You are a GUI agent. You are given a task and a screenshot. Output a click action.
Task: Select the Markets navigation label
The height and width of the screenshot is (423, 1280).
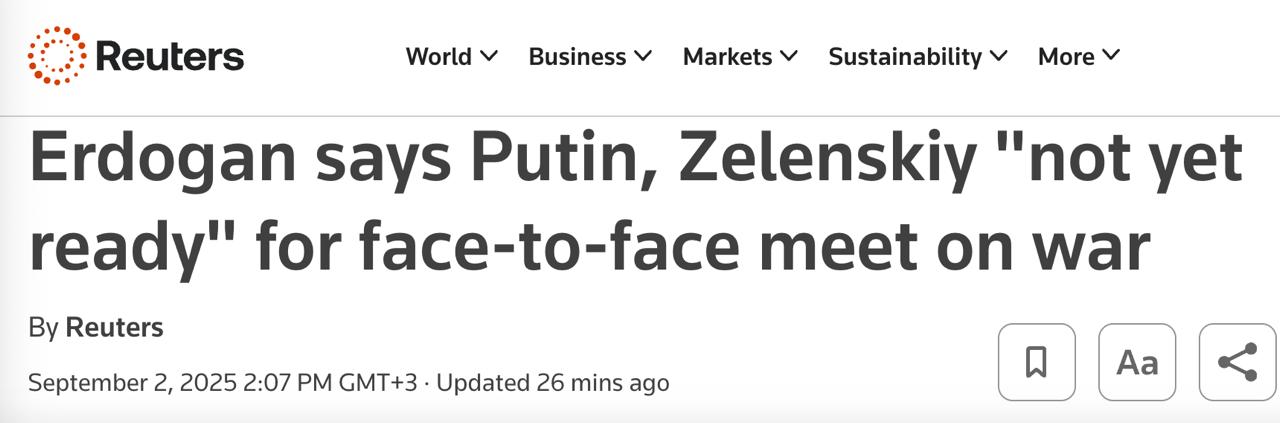click(x=727, y=57)
